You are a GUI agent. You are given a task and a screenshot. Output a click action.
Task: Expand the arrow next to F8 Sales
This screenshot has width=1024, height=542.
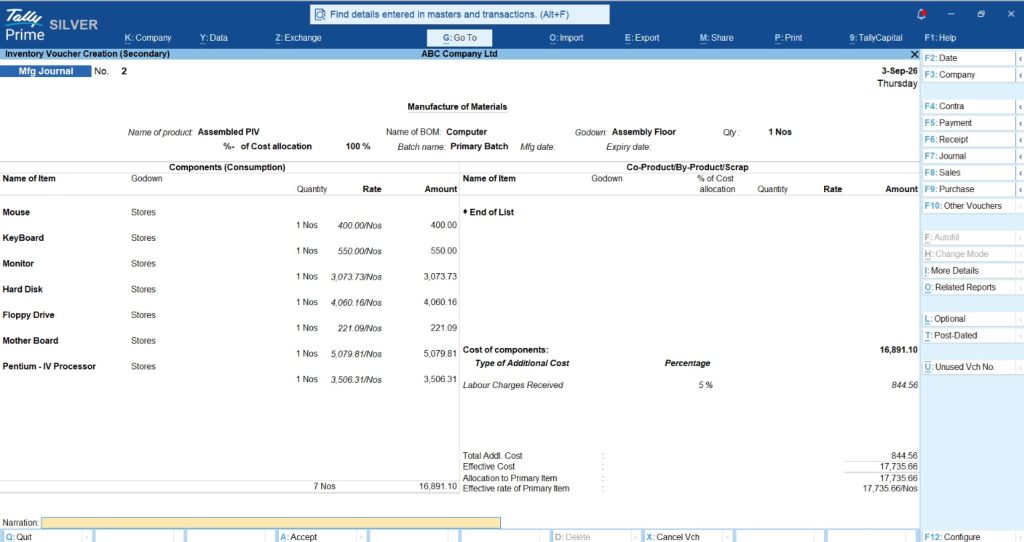pos(1020,172)
